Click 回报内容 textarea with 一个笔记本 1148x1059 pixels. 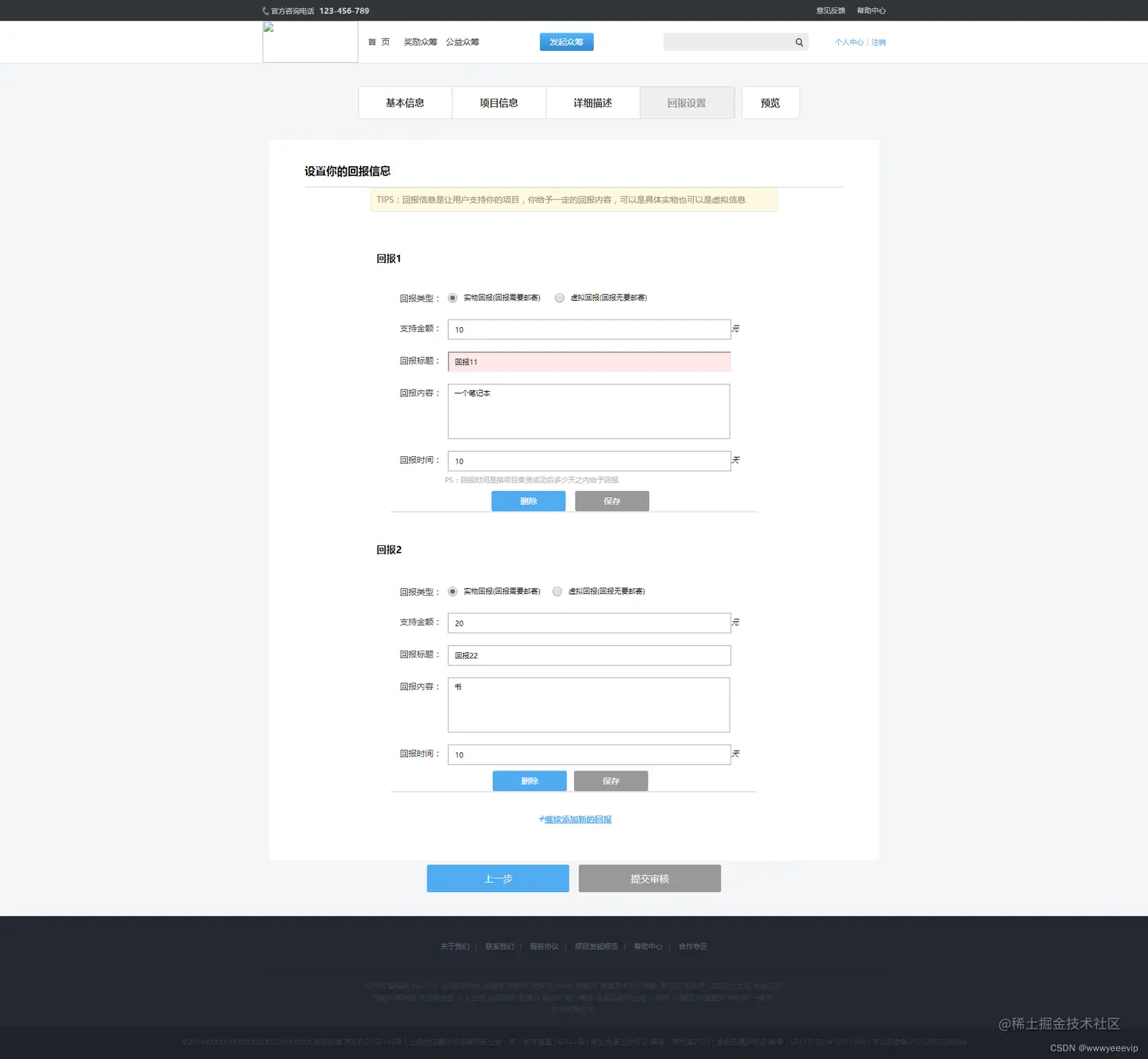pos(589,411)
